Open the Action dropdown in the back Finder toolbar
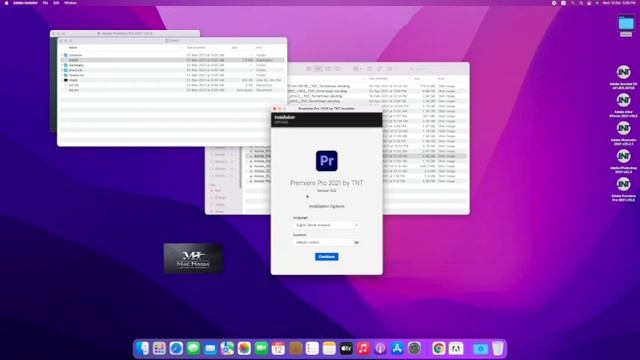Image resolution: width=640 pixels, height=360 pixels. [x=391, y=69]
